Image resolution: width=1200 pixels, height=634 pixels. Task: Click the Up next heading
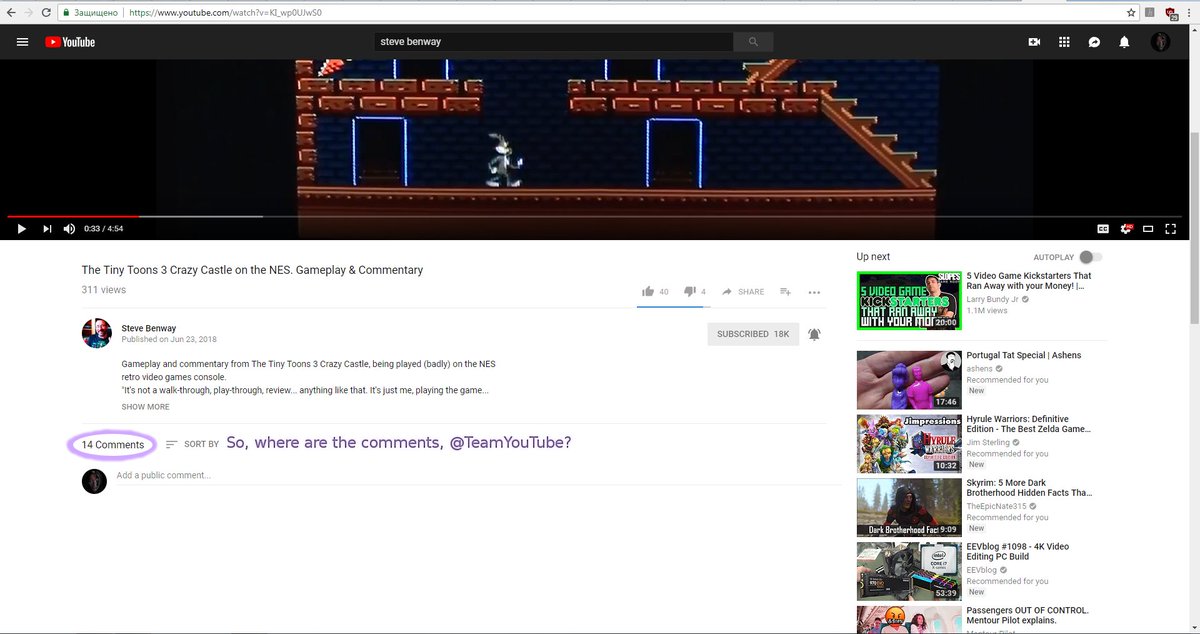click(873, 257)
